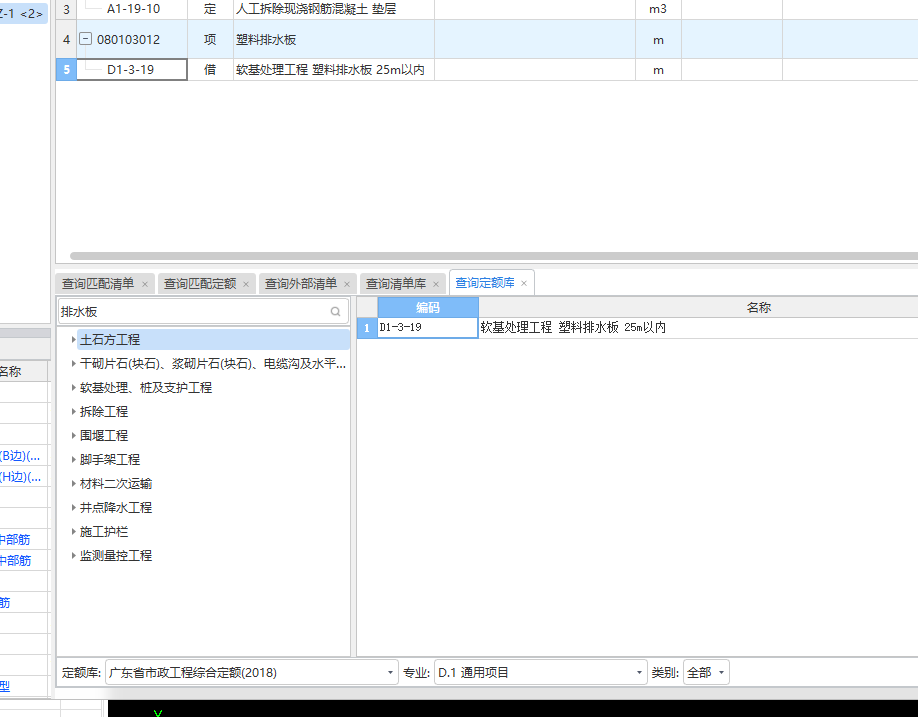Click the search magnifier icon in 排水板 field
Screen dimensions: 918x717
[335, 311]
